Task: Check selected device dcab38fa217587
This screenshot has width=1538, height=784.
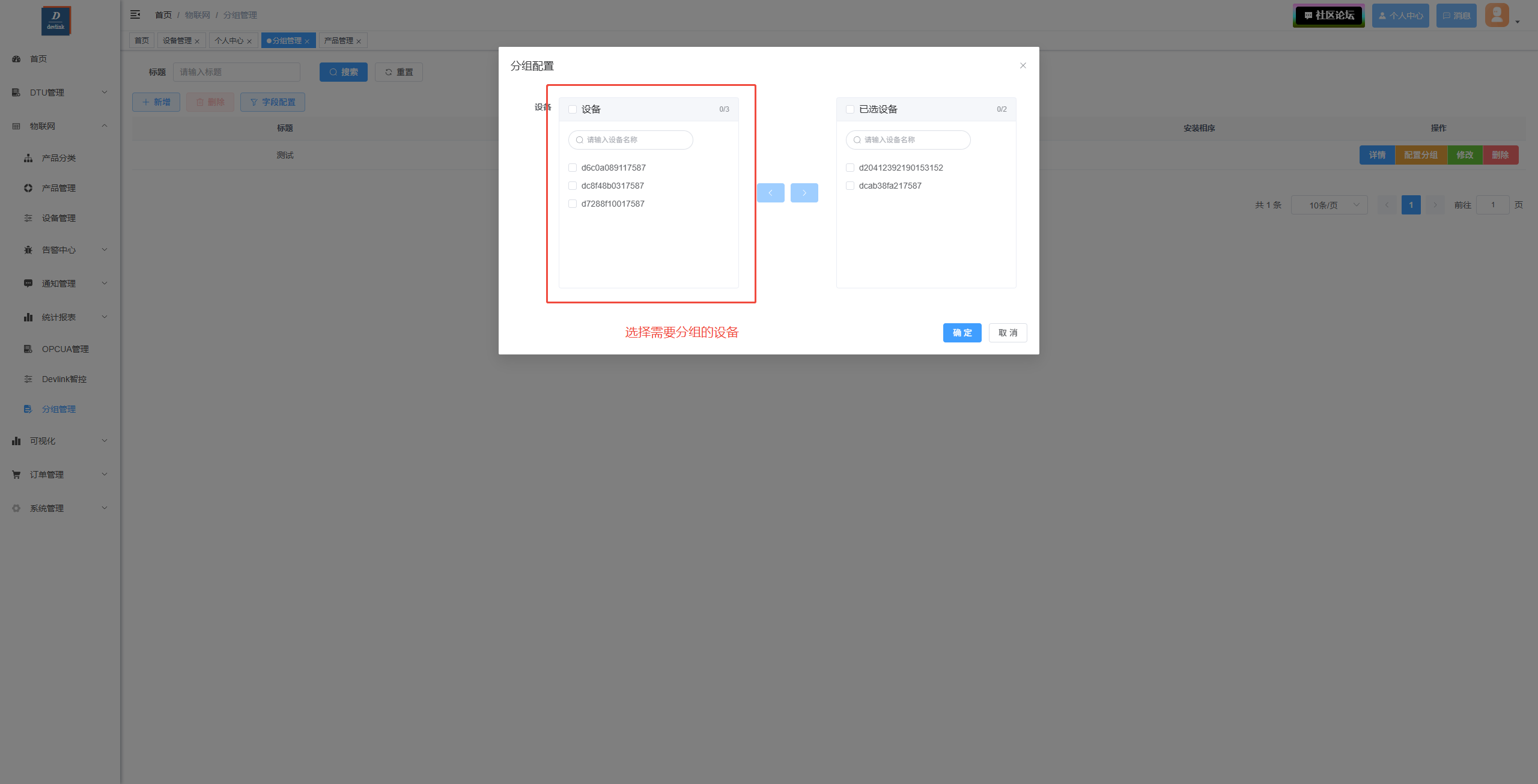Action: pos(850,186)
